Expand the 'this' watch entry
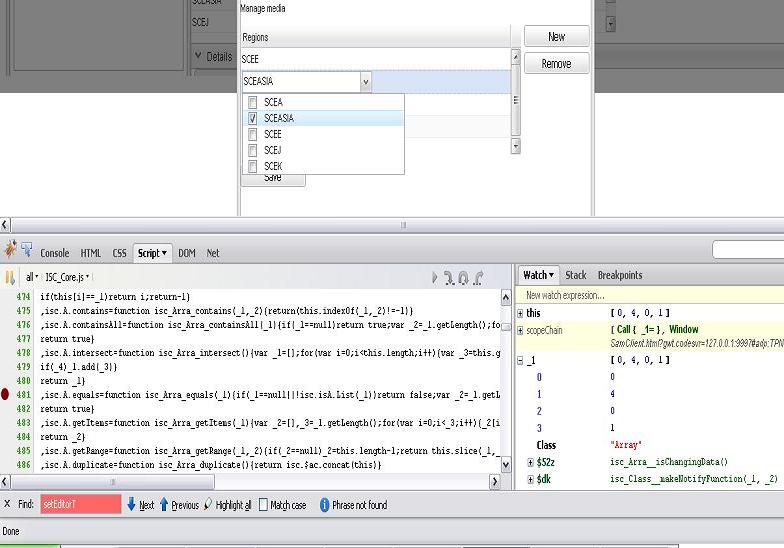The height and width of the screenshot is (548, 784). [520, 313]
